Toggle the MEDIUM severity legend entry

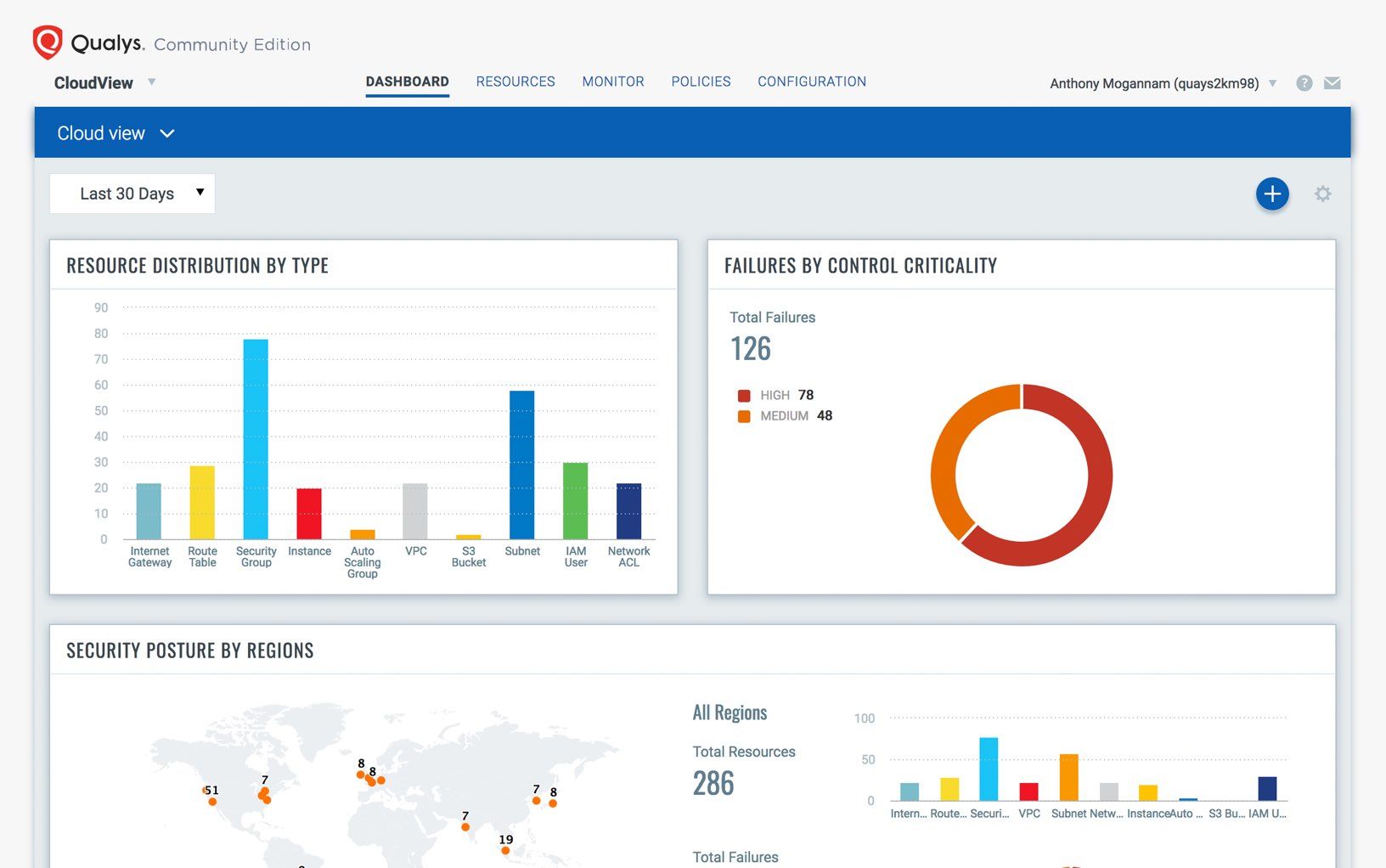785,415
